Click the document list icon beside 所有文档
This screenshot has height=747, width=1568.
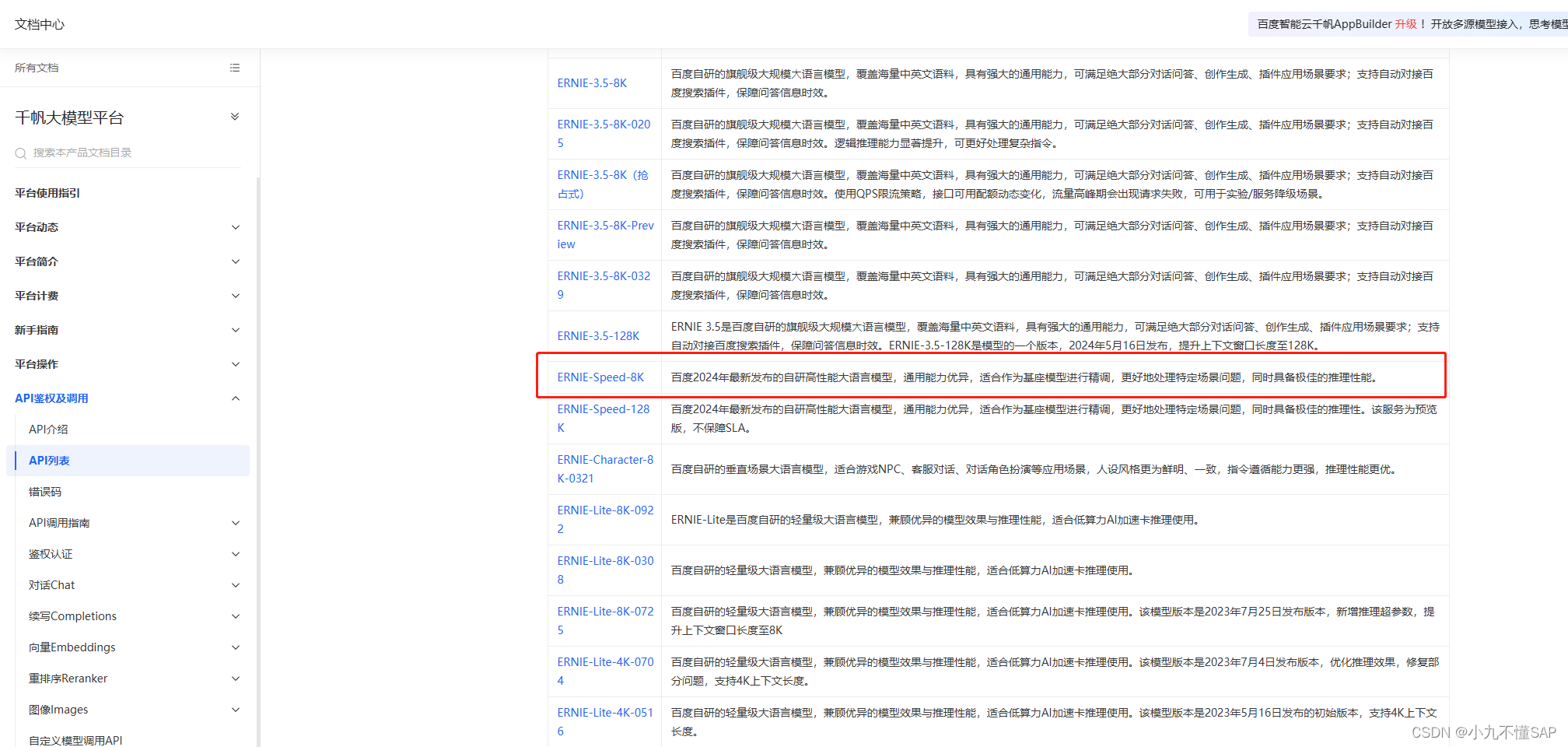click(x=235, y=68)
